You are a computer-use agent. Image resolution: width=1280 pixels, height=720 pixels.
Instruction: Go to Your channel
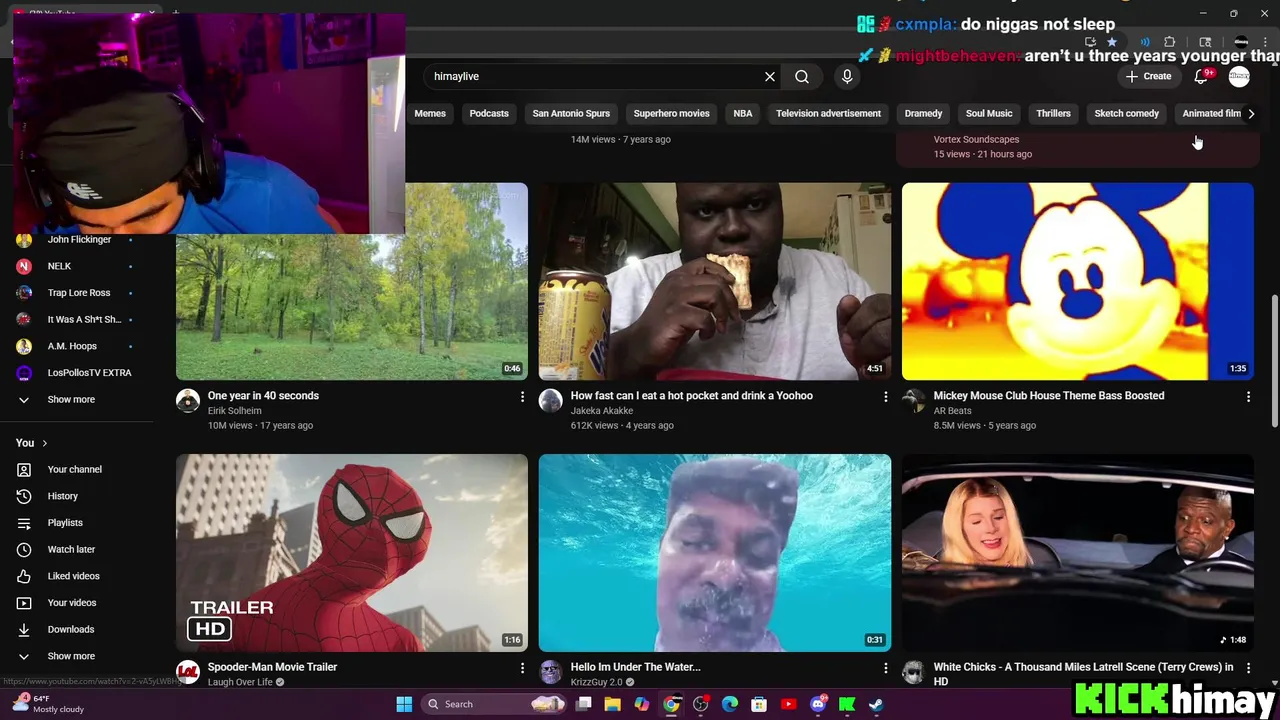click(74, 470)
